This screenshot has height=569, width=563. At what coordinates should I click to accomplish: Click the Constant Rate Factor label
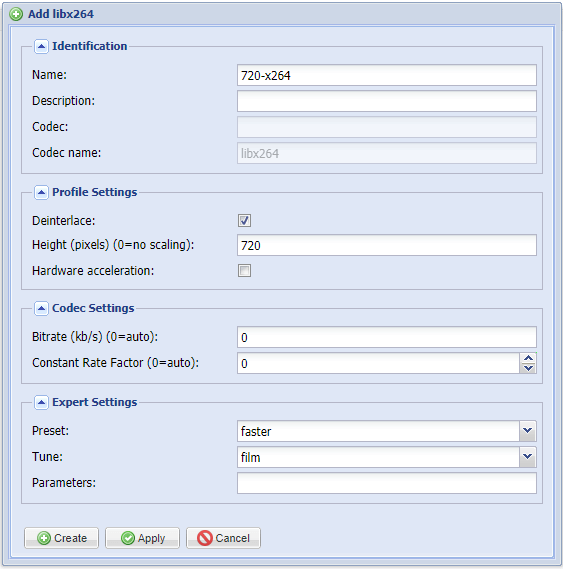coord(115,363)
